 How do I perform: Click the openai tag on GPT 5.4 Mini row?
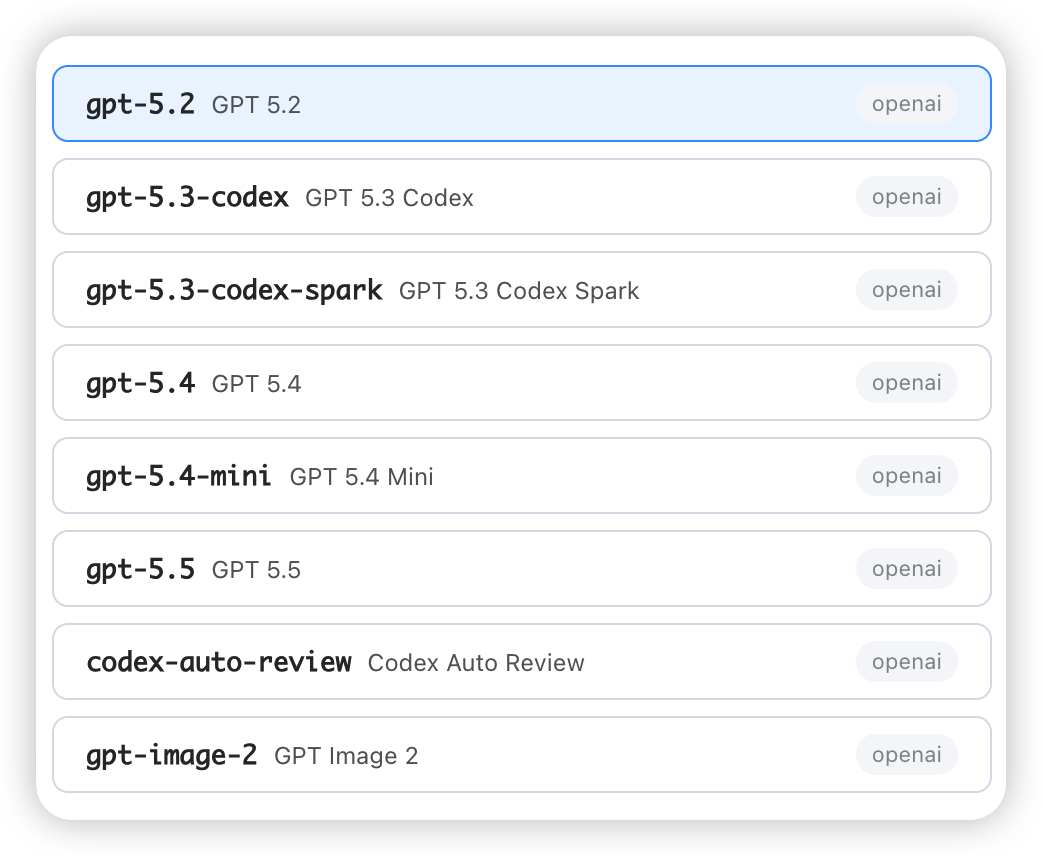(906, 476)
